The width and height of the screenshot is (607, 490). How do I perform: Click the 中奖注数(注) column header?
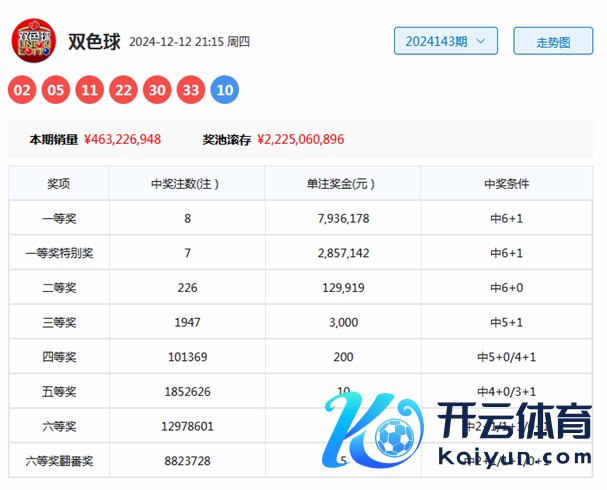click(187, 184)
